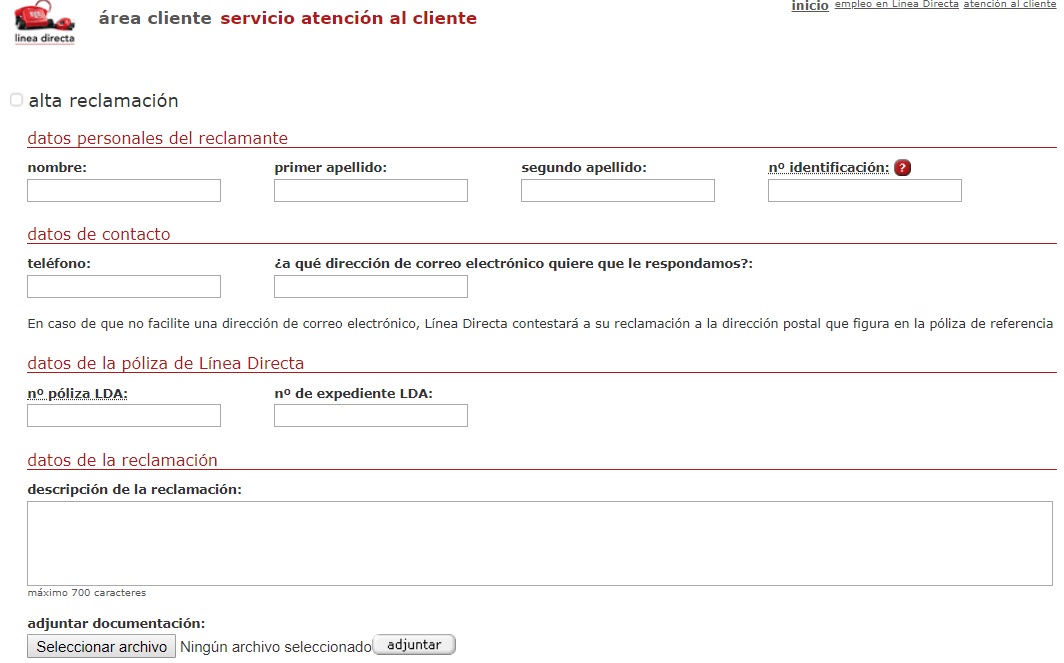Click the Línea Directa logo
This screenshot has width=1064, height=663.
click(x=45, y=22)
